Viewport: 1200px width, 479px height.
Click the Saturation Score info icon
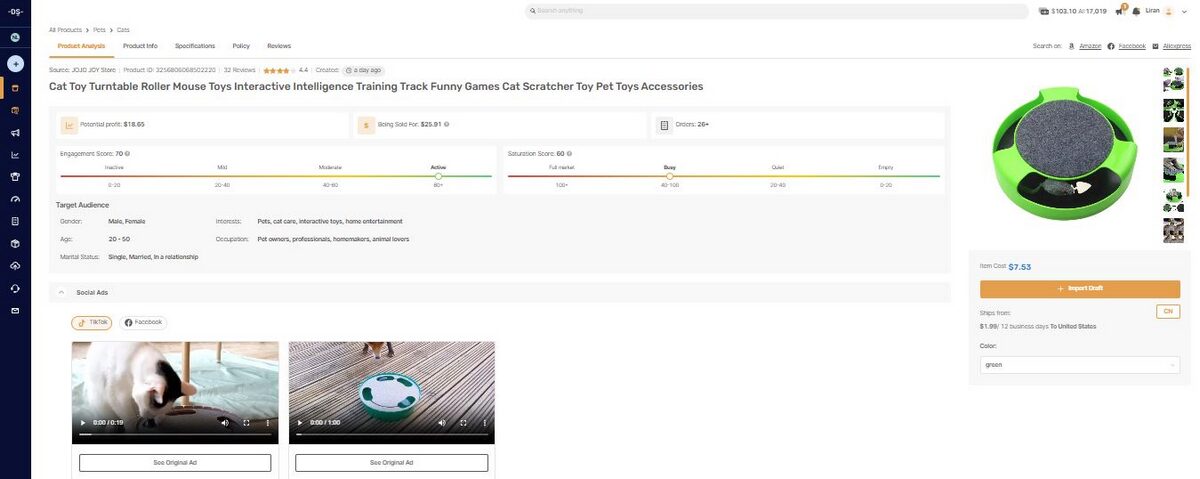coord(569,154)
